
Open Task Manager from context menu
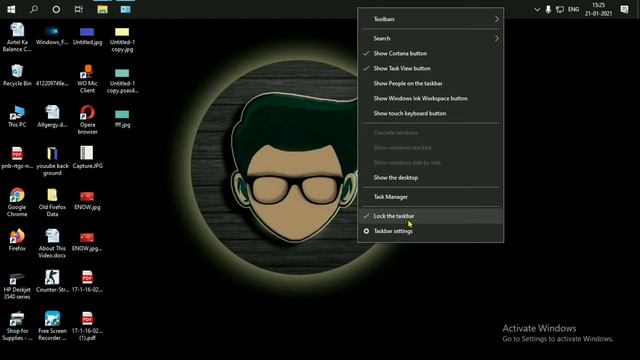431,197
